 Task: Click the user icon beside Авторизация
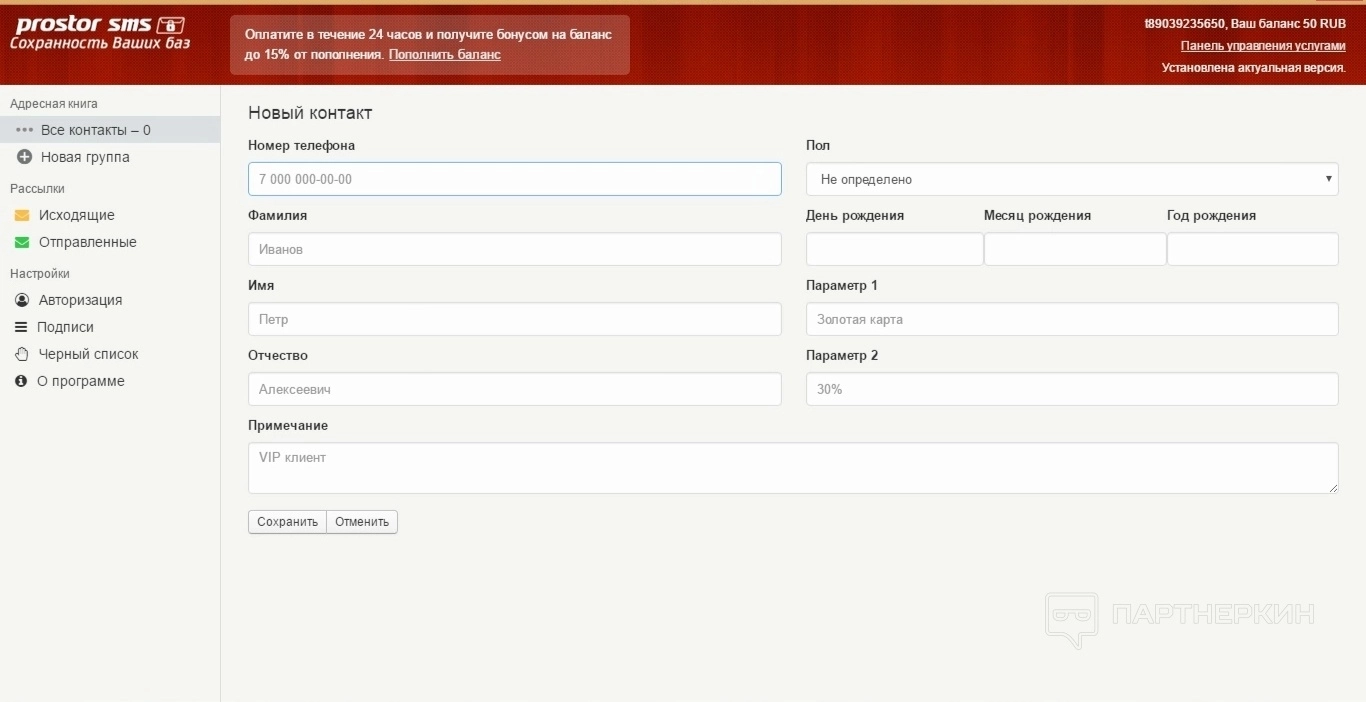pos(22,300)
